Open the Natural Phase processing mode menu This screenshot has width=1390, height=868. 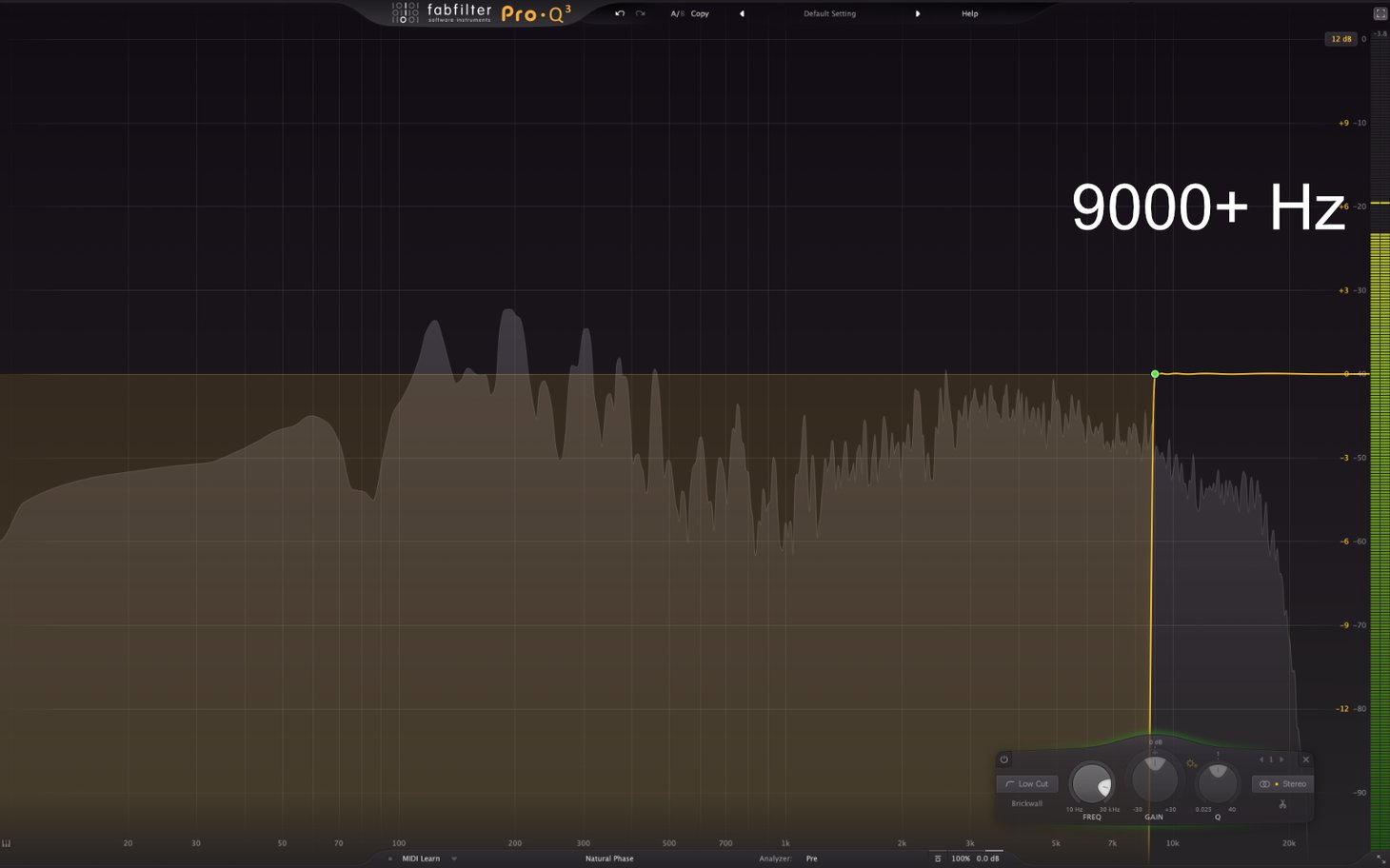click(x=609, y=858)
